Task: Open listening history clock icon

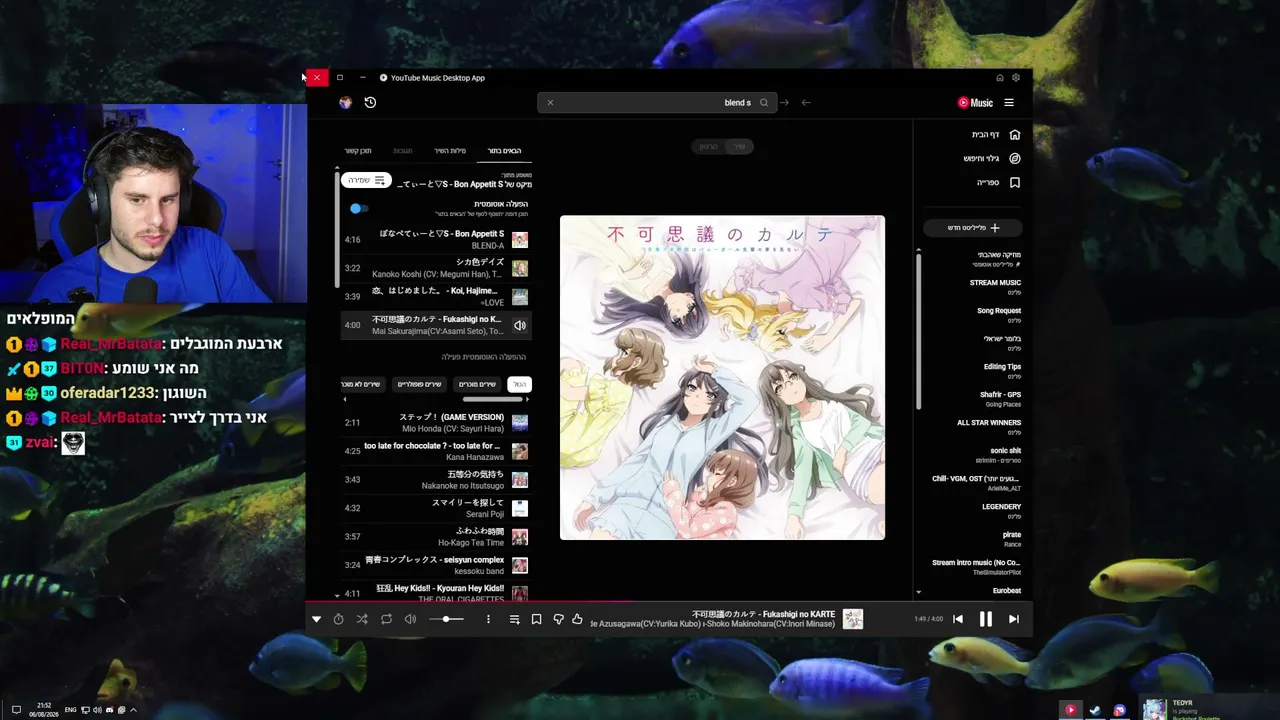Action: [x=370, y=102]
